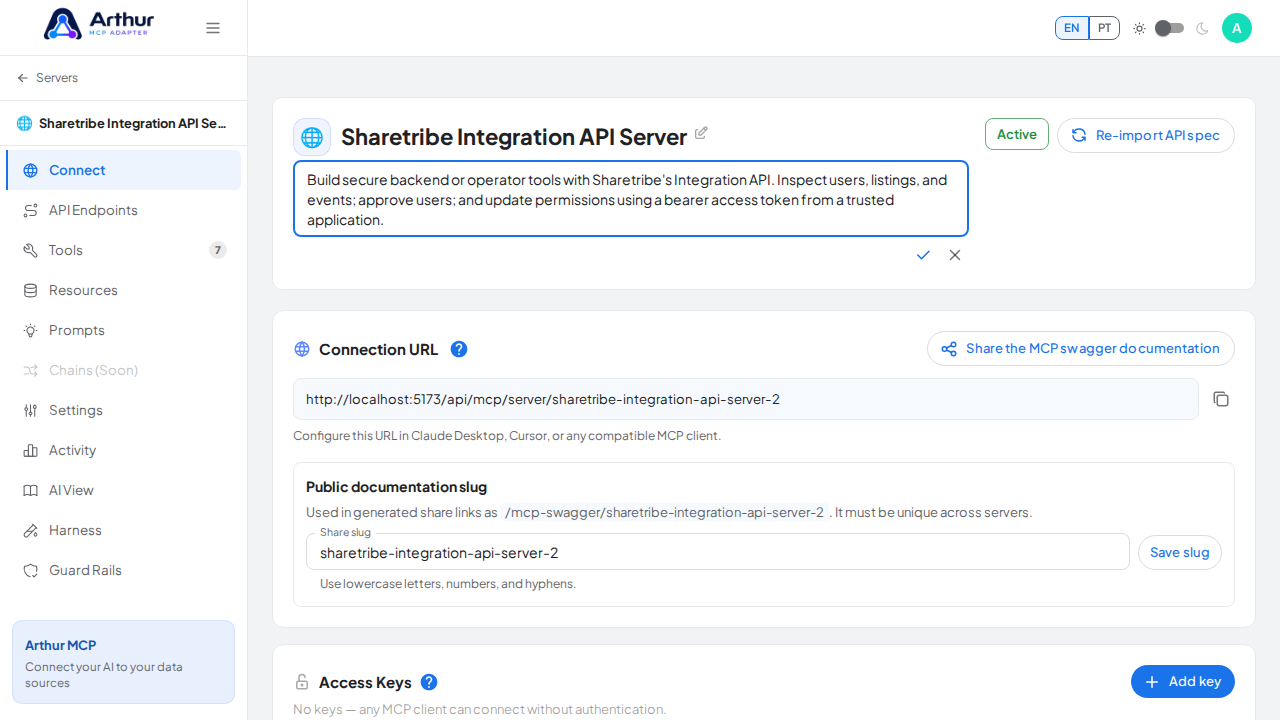Click the Public documentation slug heading
The width and height of the screenshot is (1280, 720).
[396, 487]
